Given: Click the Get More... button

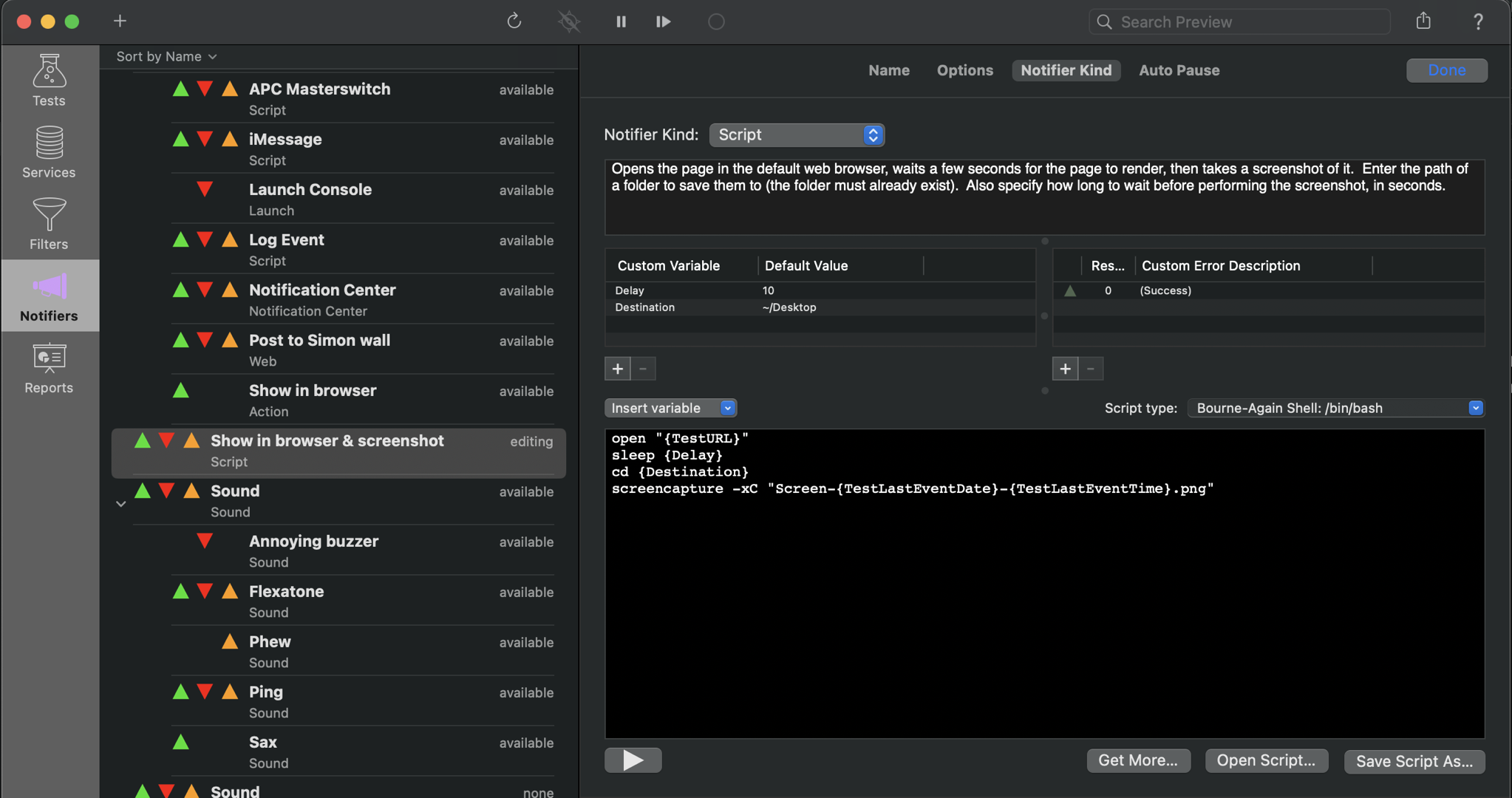Looking at the screenshot, I should coord(1138,760).
